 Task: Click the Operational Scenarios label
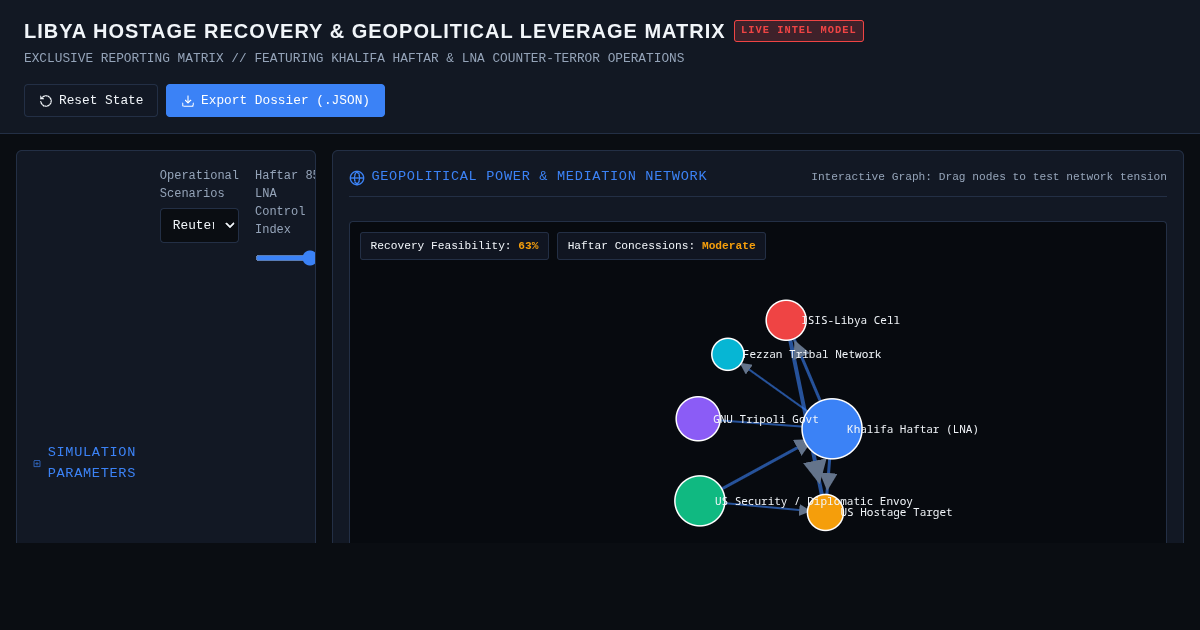click(x=199, y=185)
